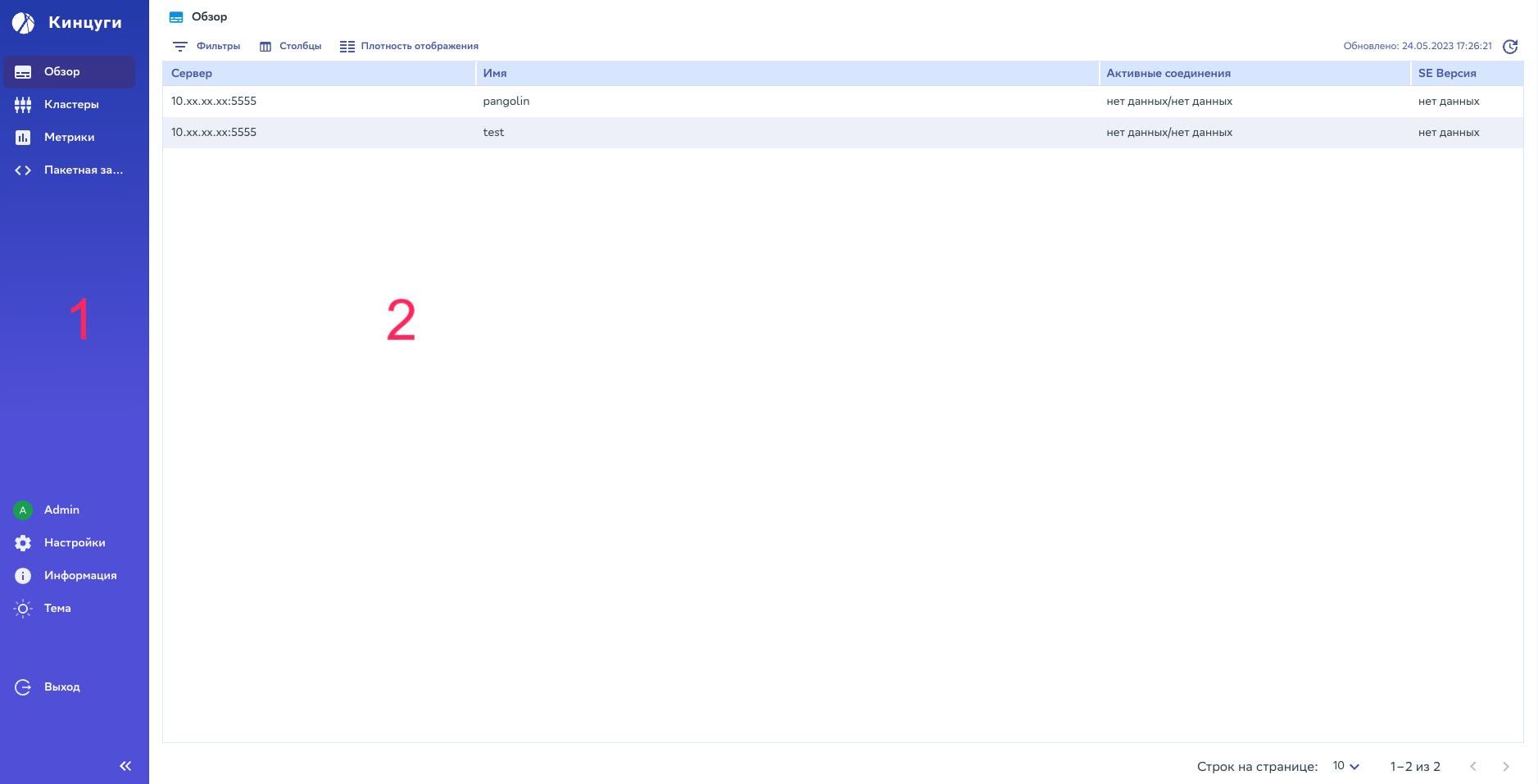This screenshot has height=784, width=1538.
Task: Toggle the Тема sun icon
Action: (x=23, y=609)
